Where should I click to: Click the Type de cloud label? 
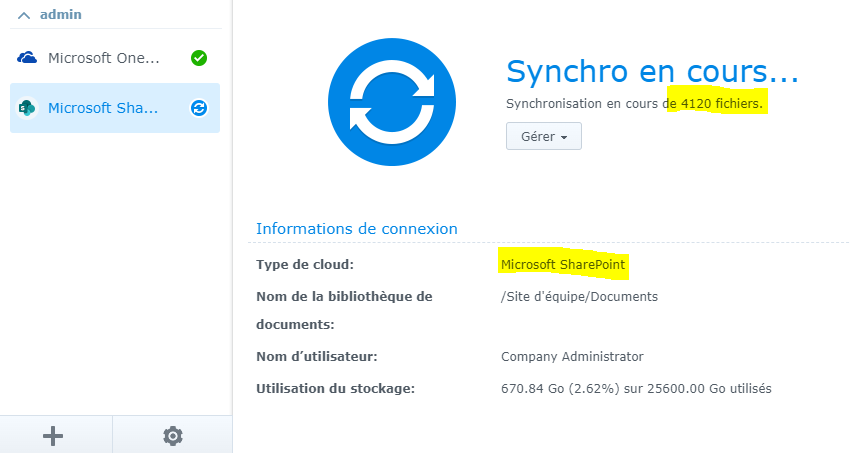coord(306,265)
